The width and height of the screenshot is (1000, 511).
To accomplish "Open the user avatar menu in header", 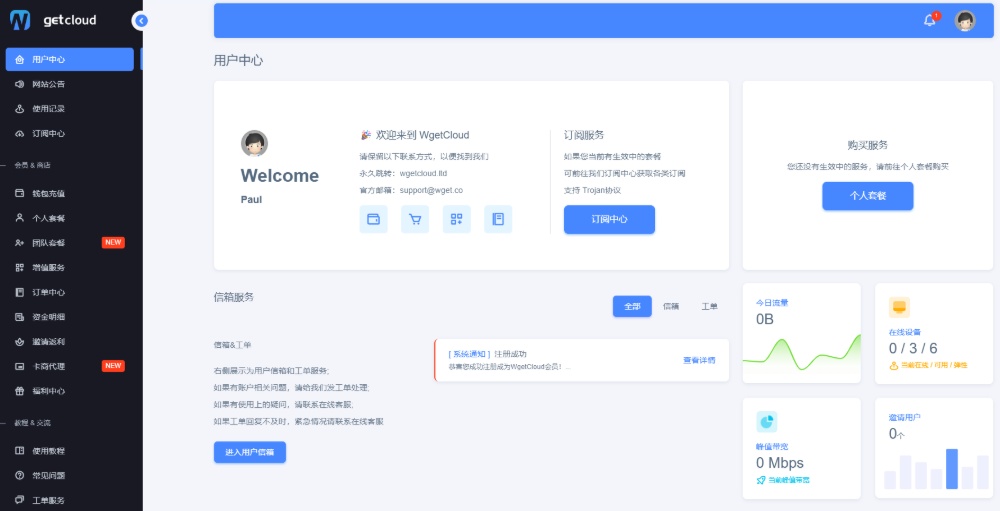I will [x=965, y=21].
